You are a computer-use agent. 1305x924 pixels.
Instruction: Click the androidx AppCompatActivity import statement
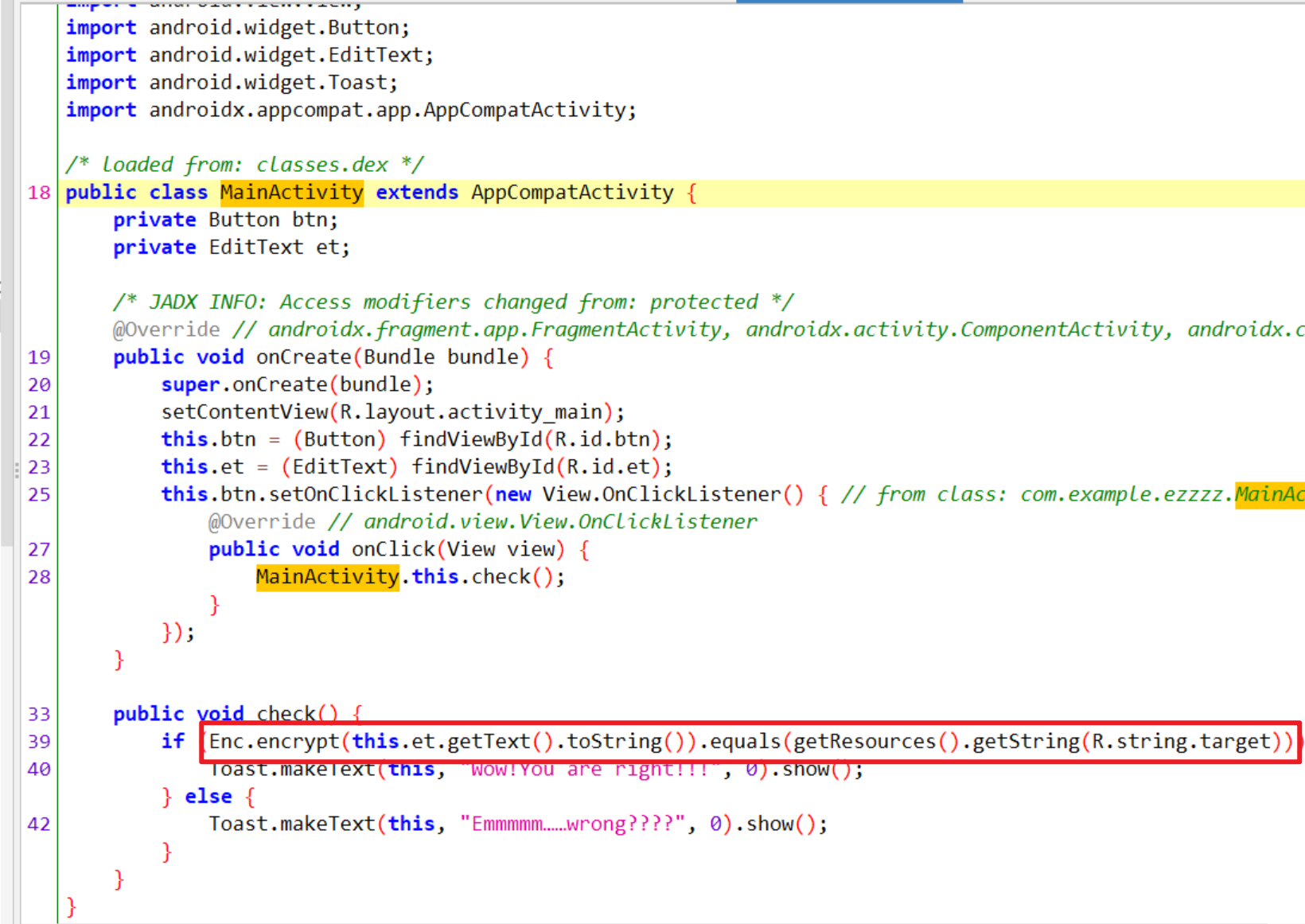point(350,110)
